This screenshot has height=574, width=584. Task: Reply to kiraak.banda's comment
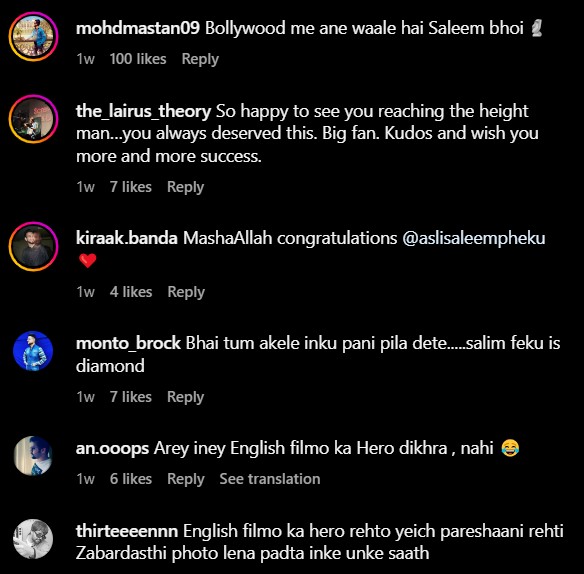(186, 292)
